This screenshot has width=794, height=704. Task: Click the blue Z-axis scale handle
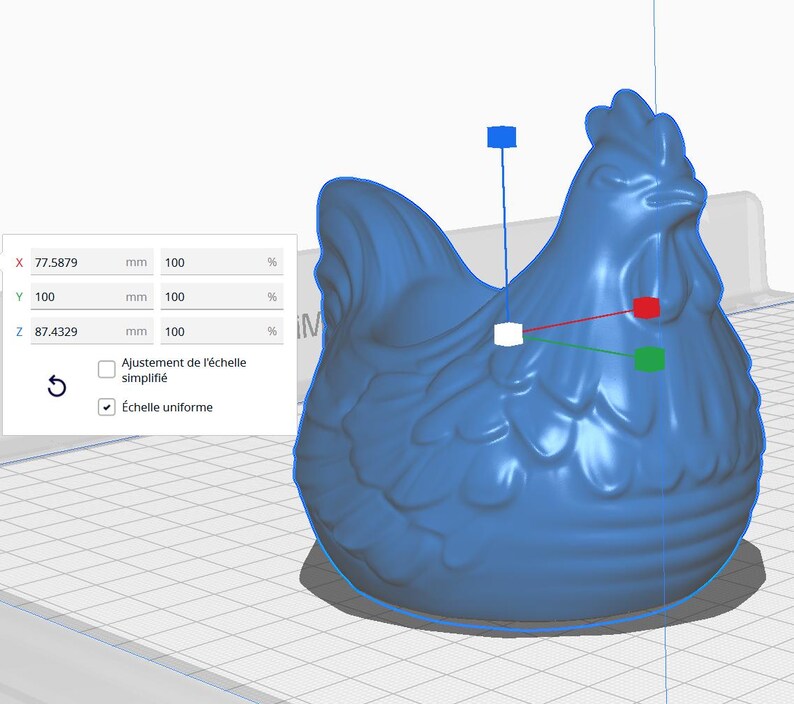point(501,137)
